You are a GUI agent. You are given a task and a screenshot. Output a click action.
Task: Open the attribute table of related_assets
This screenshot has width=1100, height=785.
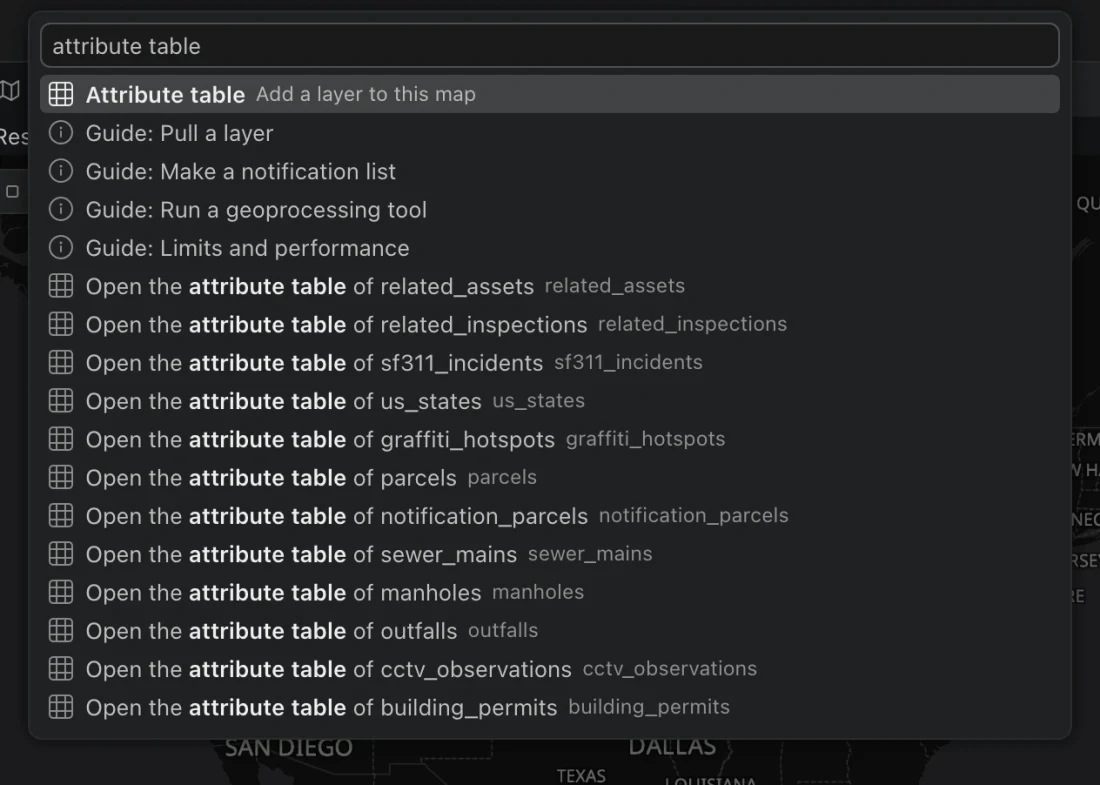[x=549, y=286]
